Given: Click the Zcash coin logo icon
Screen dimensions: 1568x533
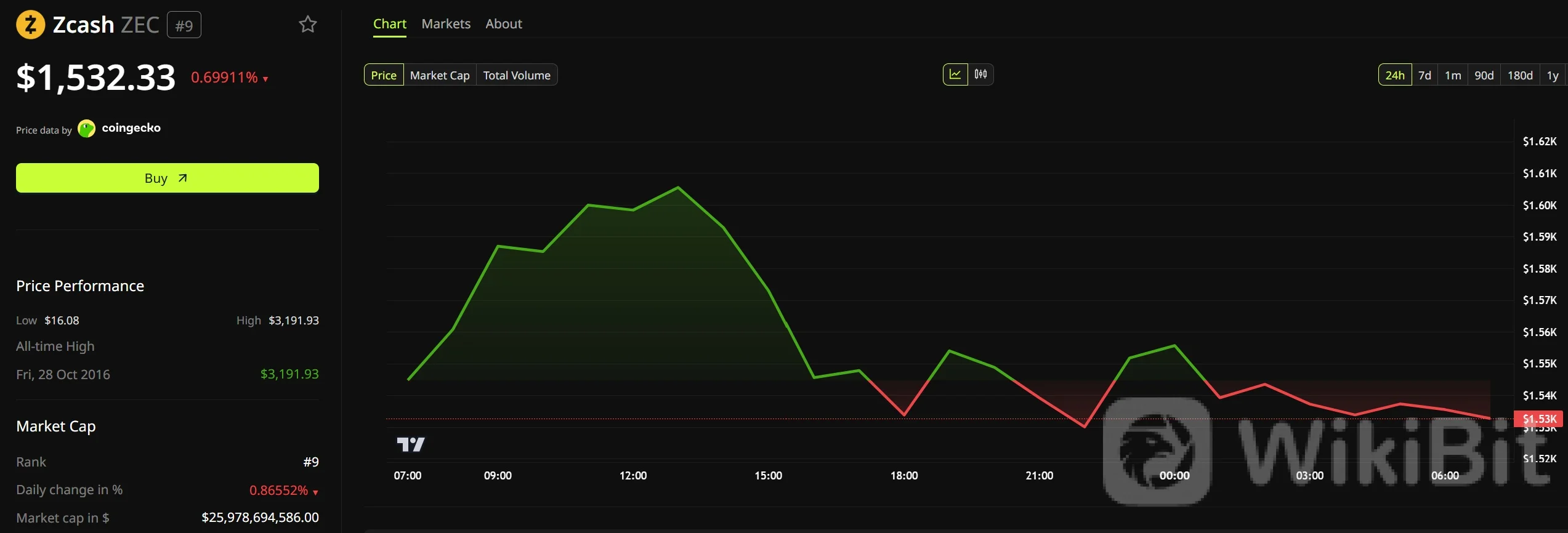Looking at the screenshot, I should pos(30,25).
